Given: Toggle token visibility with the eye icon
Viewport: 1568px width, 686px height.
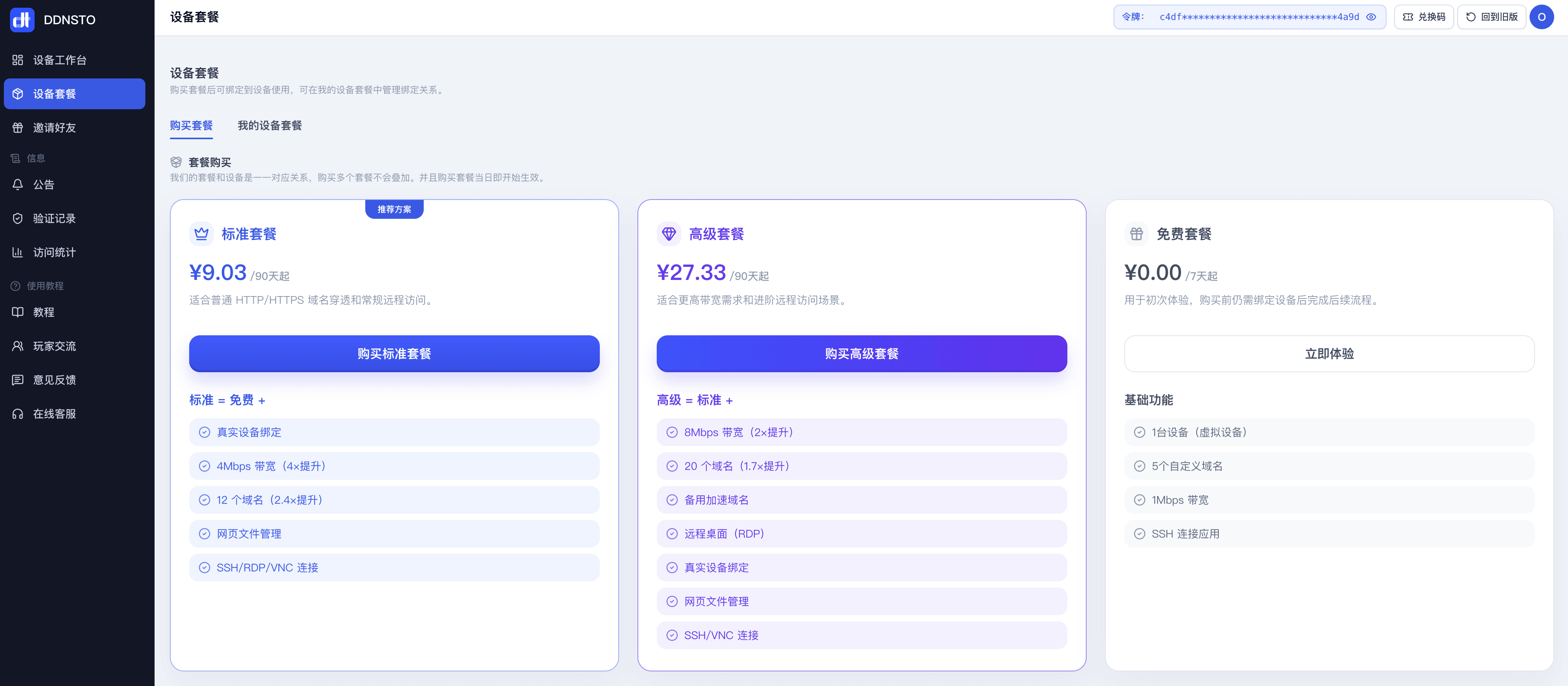Looking at the screenshot, I should click(1371, 17).
